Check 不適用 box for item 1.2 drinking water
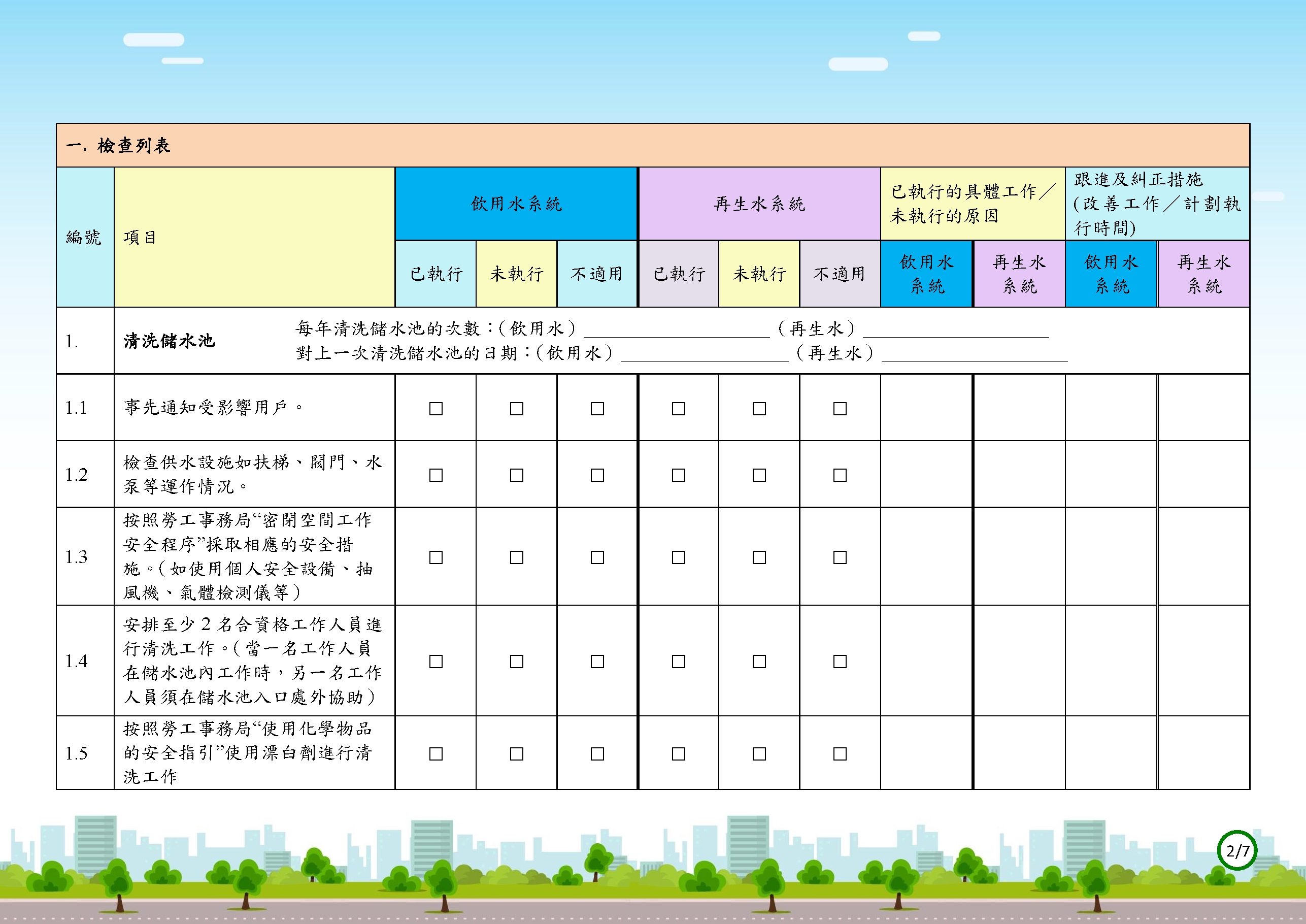1306x924 pixels. pos(597,475)
